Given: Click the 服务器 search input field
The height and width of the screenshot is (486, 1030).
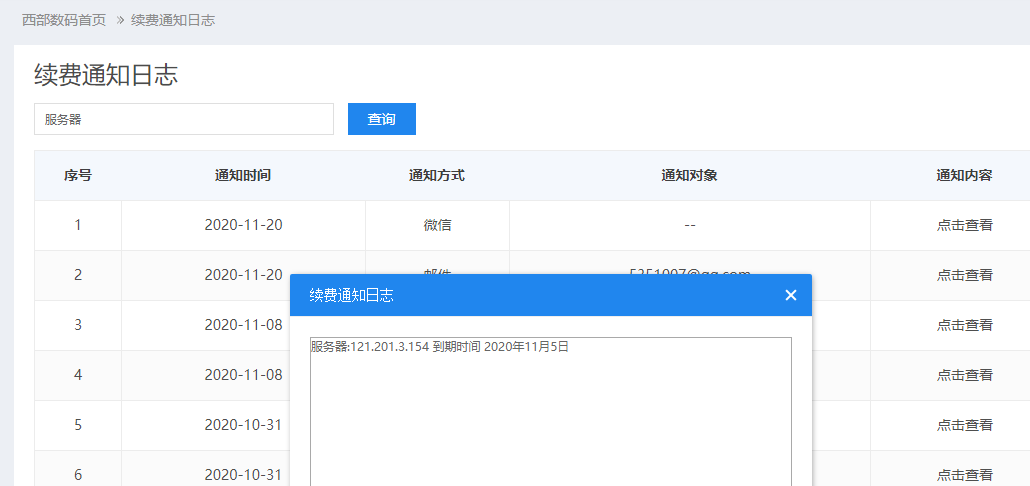Looking at the screenshot, I should (x=184, y=119).
